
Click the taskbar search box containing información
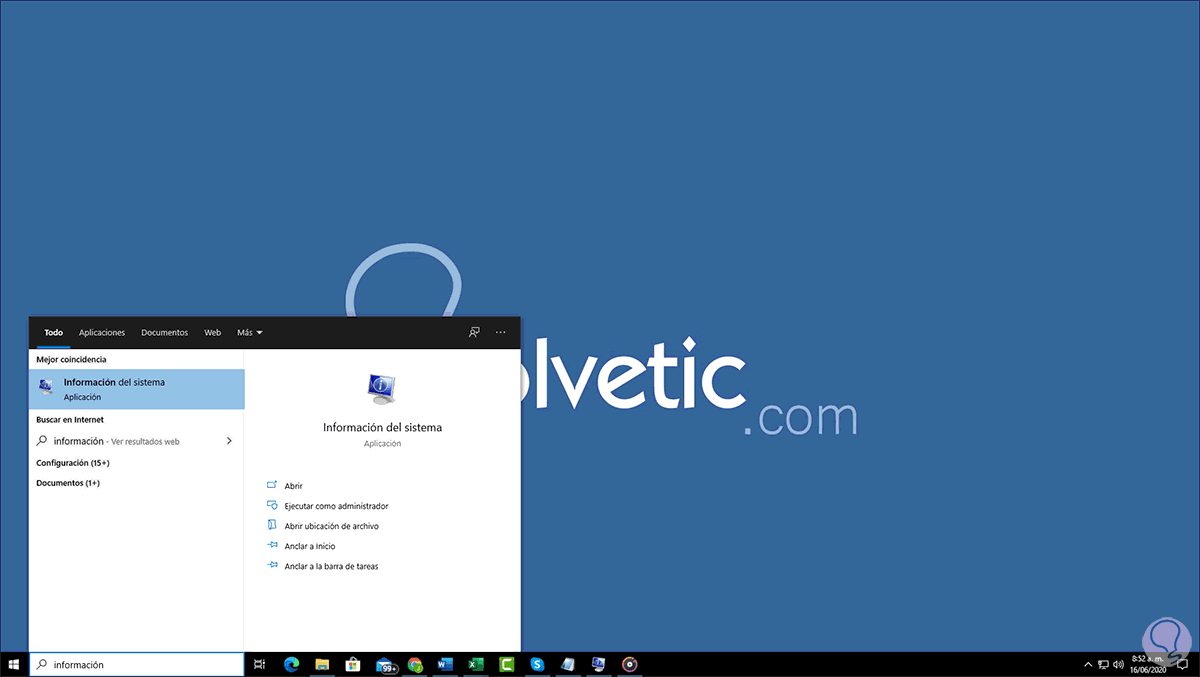point(137,664)
